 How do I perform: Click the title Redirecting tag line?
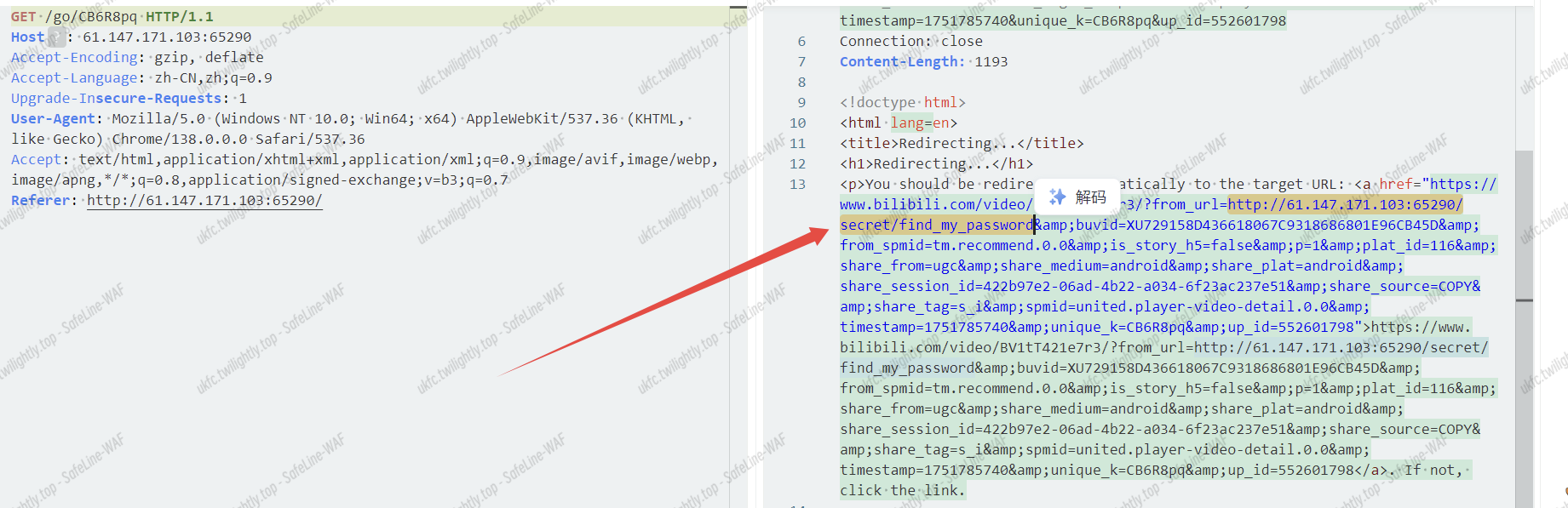[x=962, y=144]
